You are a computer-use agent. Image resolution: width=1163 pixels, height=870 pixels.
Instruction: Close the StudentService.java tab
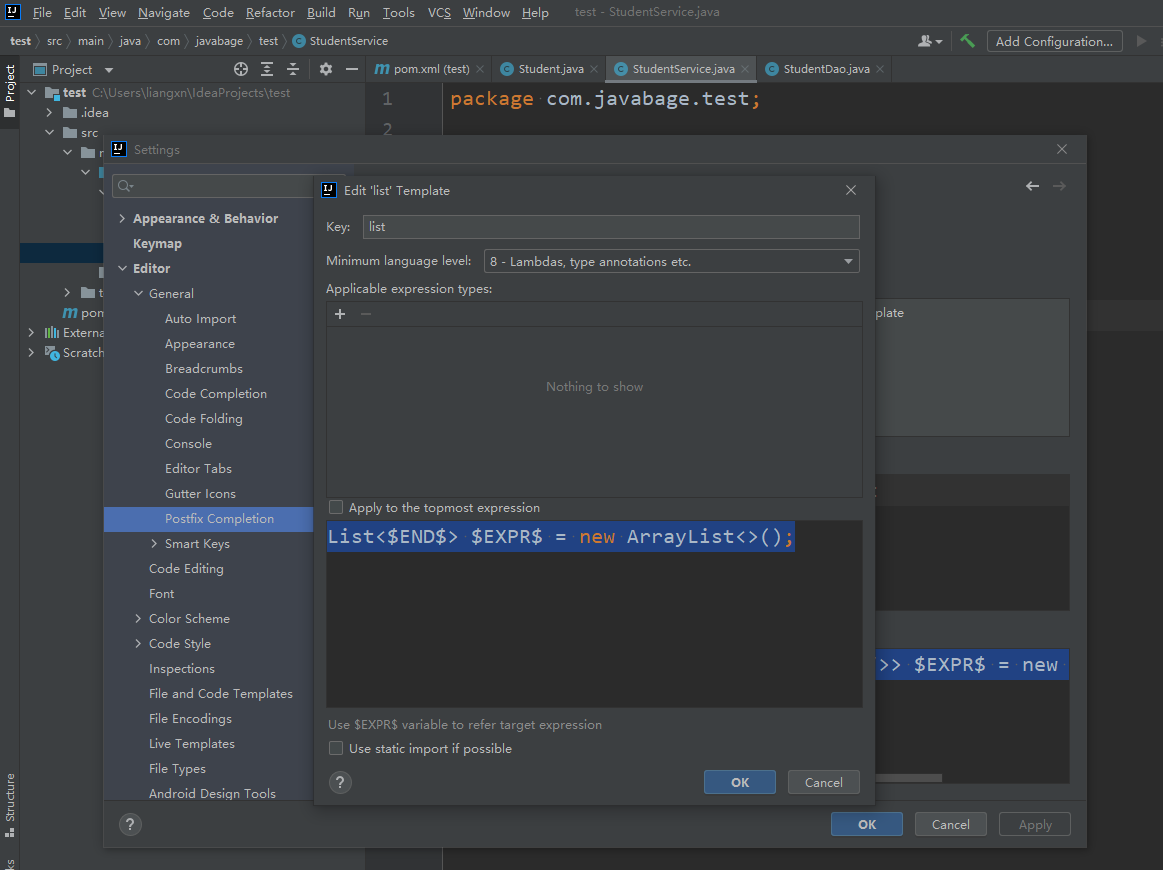pos(745,69)
